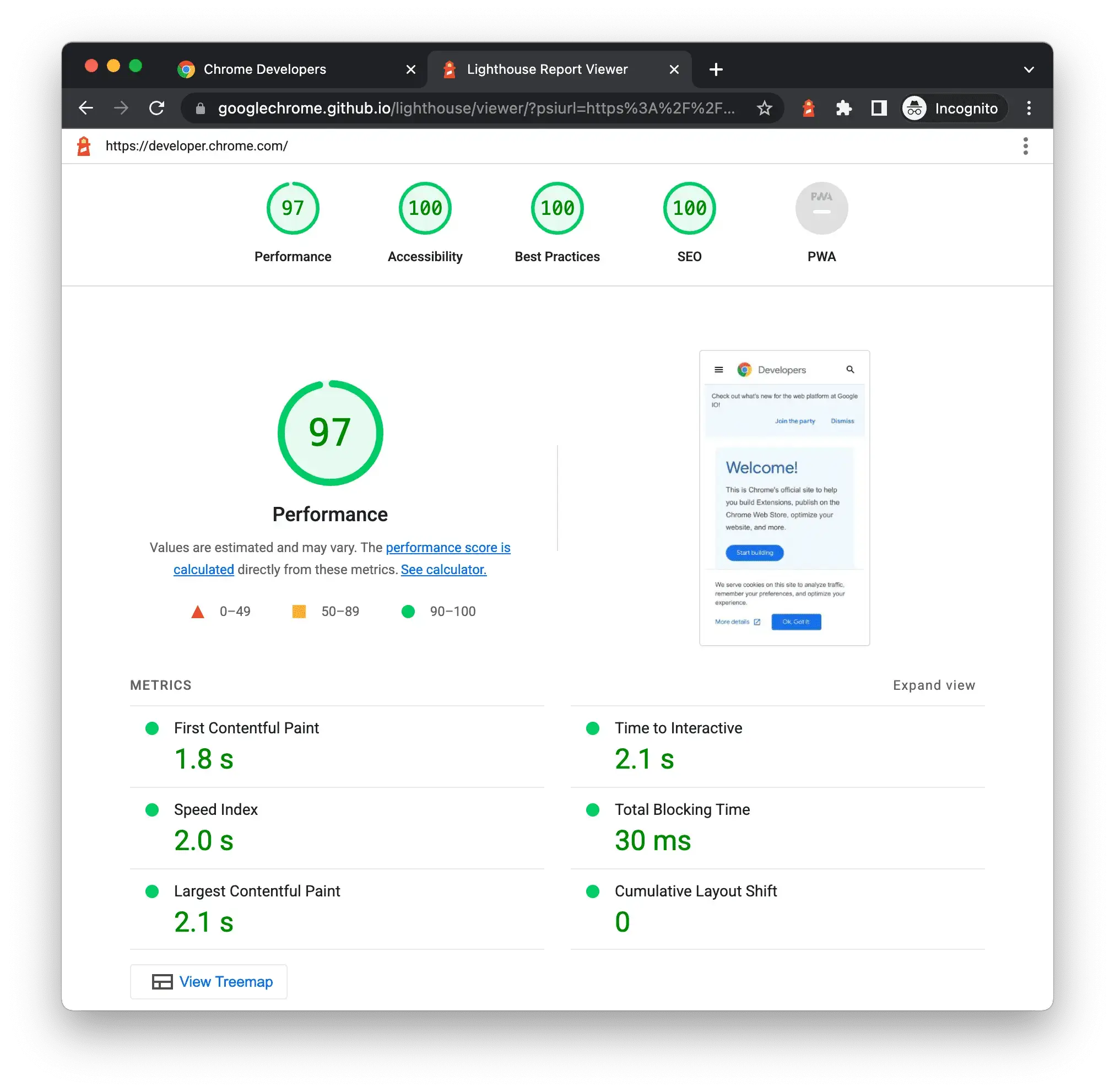The image size is (1115, 1092).
Task: Open the Extensions puzzle-piece menu
Action: 843,108
